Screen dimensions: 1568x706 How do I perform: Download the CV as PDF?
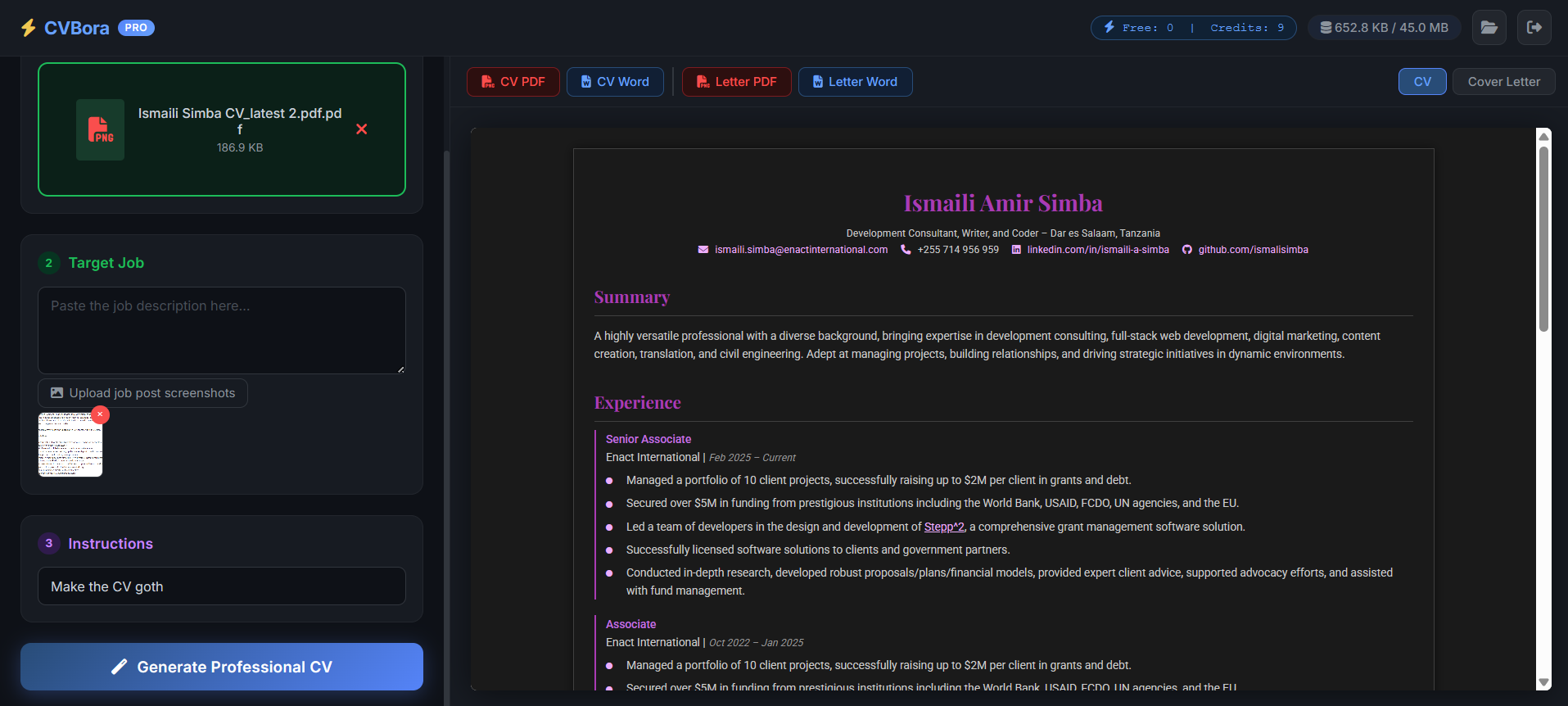[513, 82]
